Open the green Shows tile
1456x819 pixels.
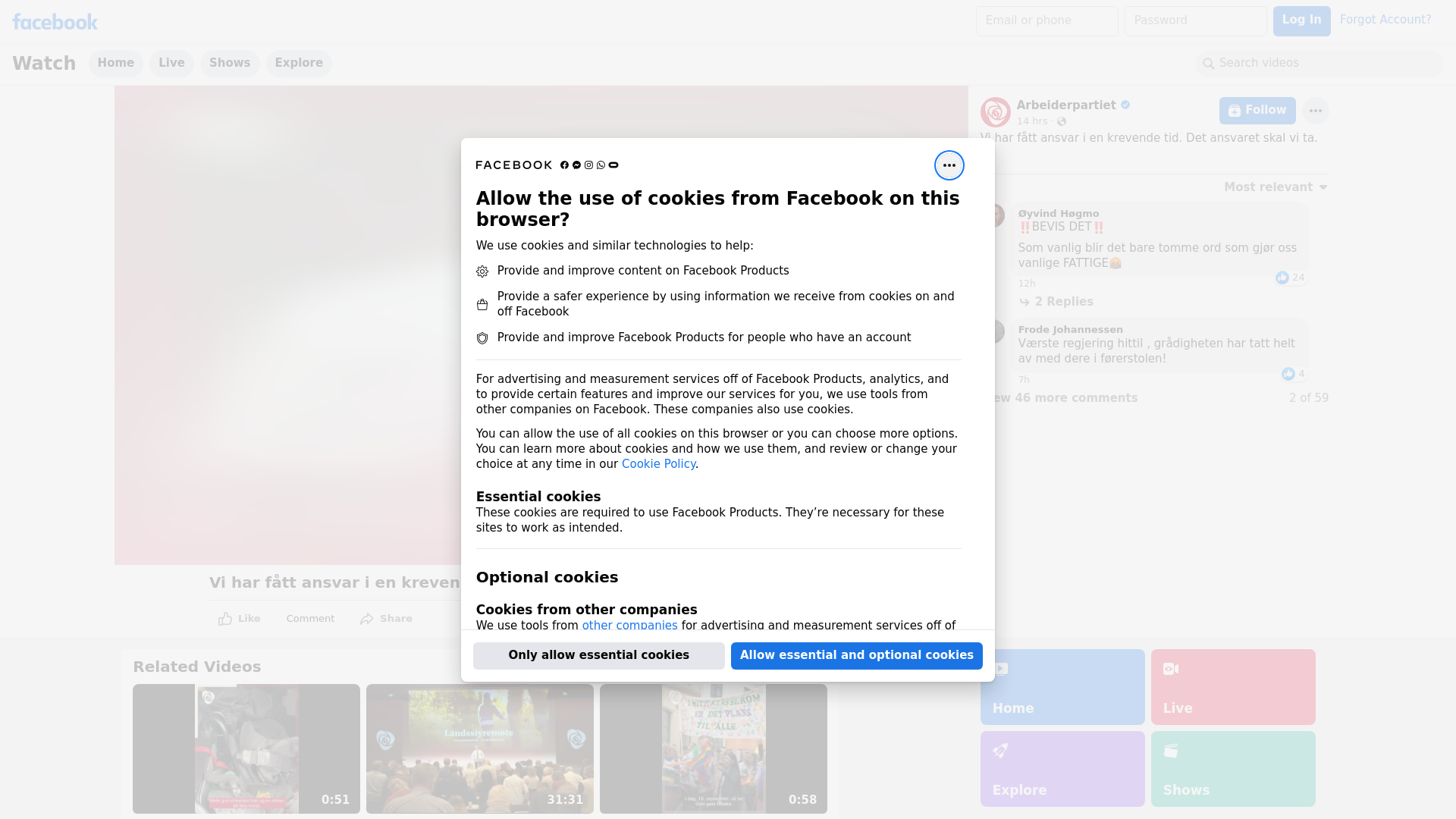[x=1233, y=769]
